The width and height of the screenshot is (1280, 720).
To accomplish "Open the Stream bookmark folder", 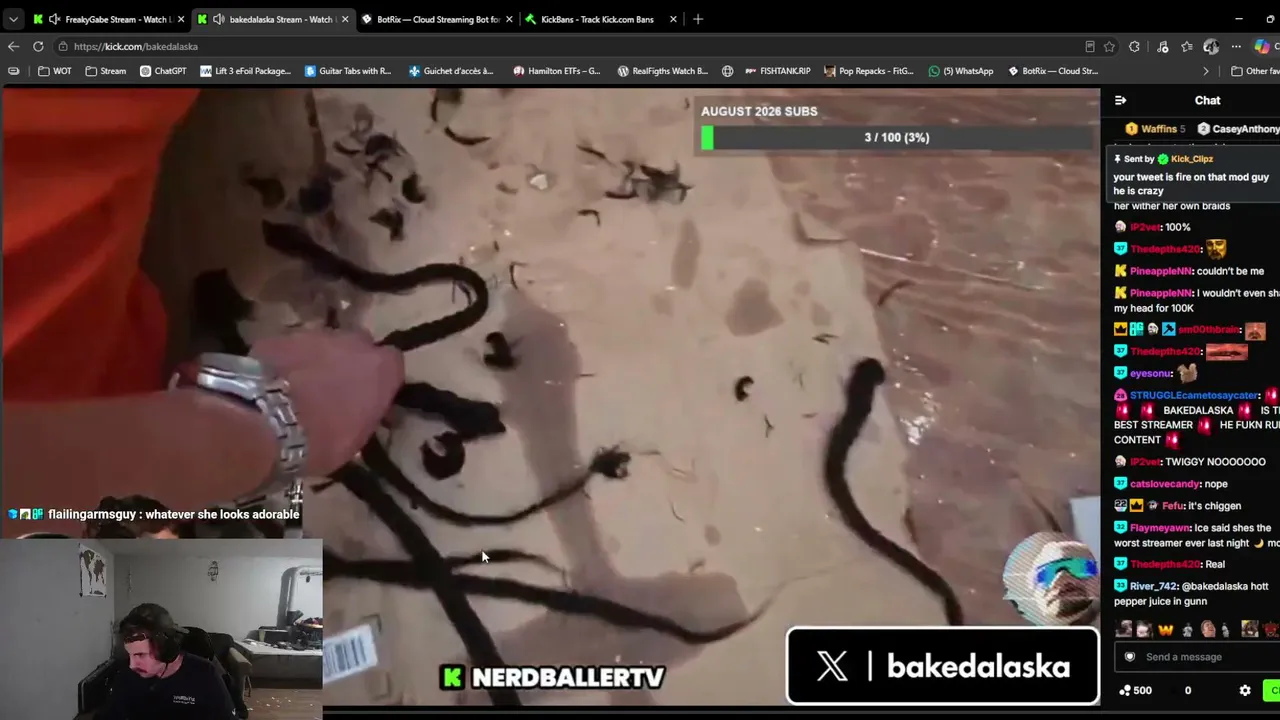I will (x=106, y=71).
